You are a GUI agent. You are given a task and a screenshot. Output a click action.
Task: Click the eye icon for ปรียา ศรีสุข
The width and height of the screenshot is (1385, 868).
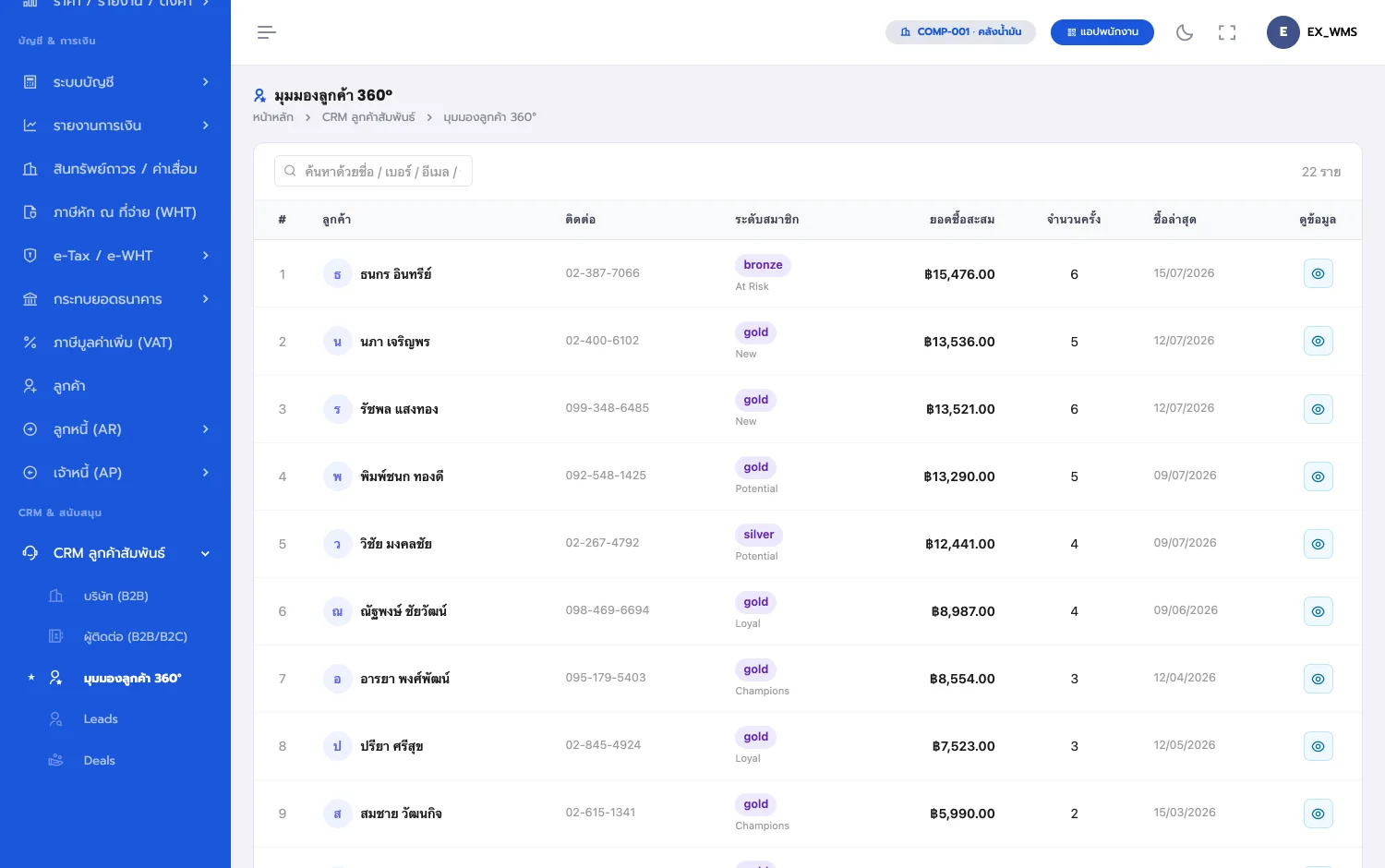[1319, 746]
